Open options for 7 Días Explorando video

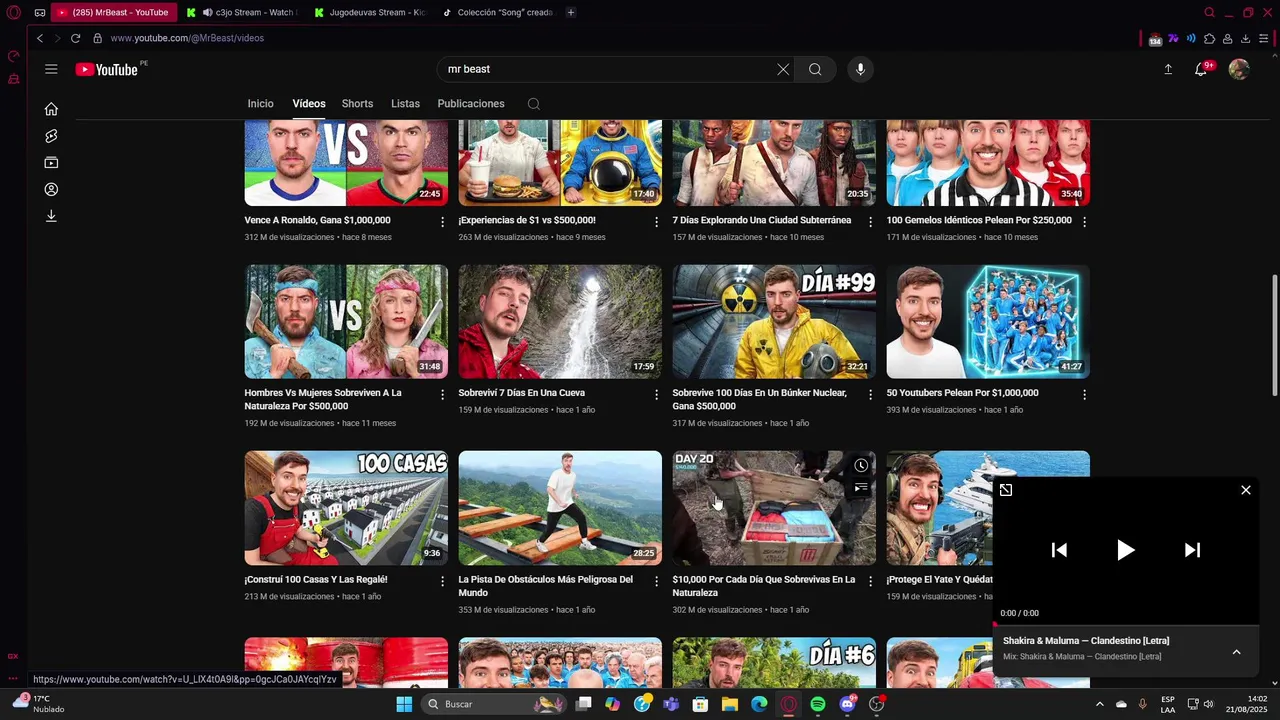pyautogui.click(x=870, y=222)
